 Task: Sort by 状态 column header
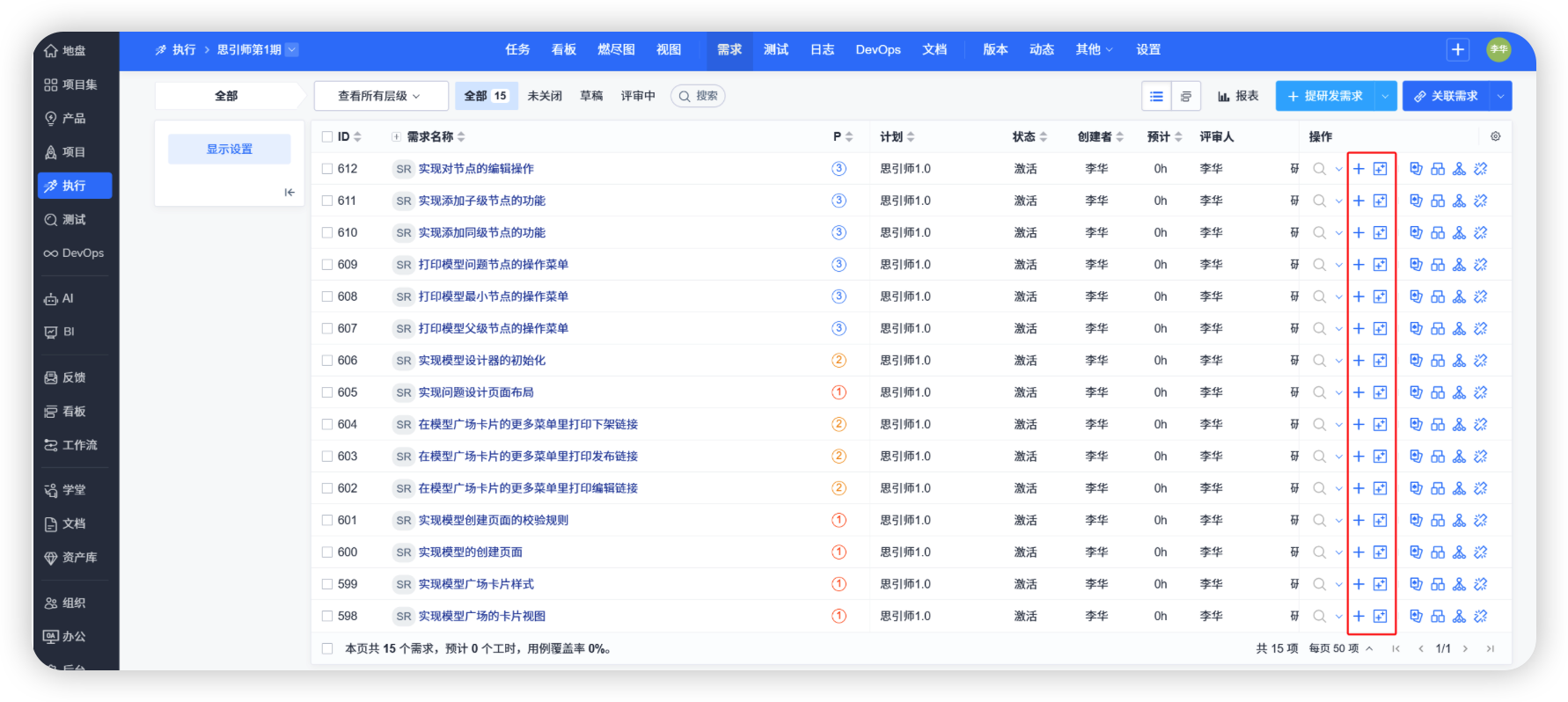coord(1029,137)
